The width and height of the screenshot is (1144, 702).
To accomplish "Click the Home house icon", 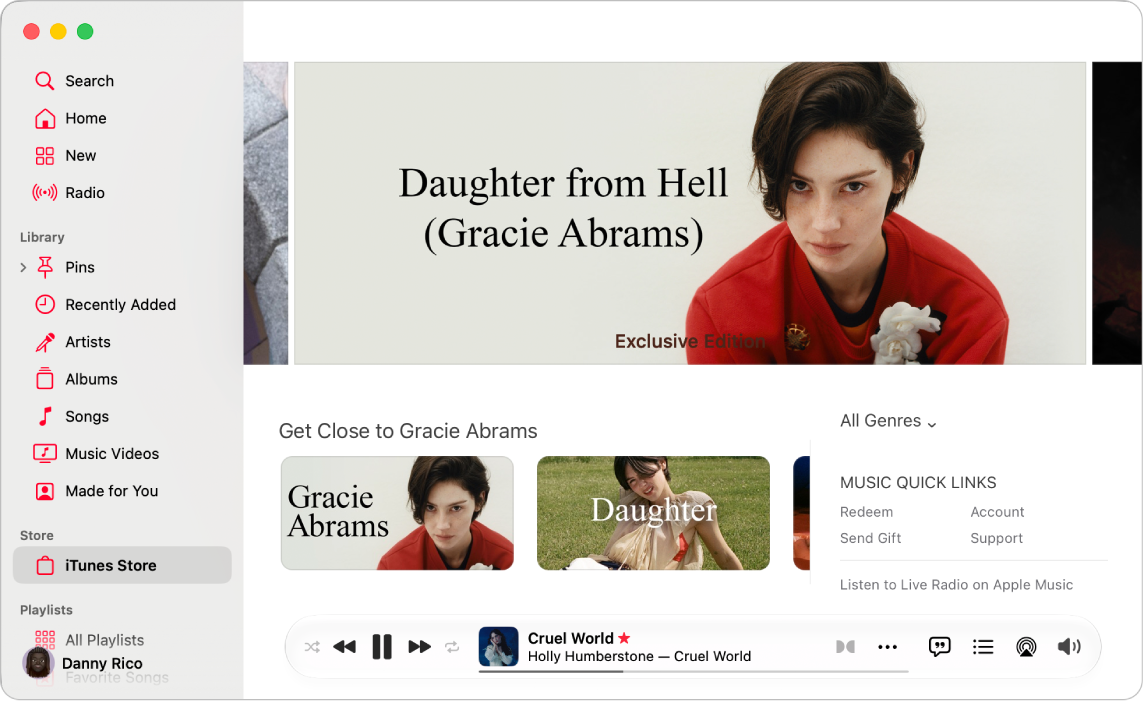I will click(x=45, y=118).
